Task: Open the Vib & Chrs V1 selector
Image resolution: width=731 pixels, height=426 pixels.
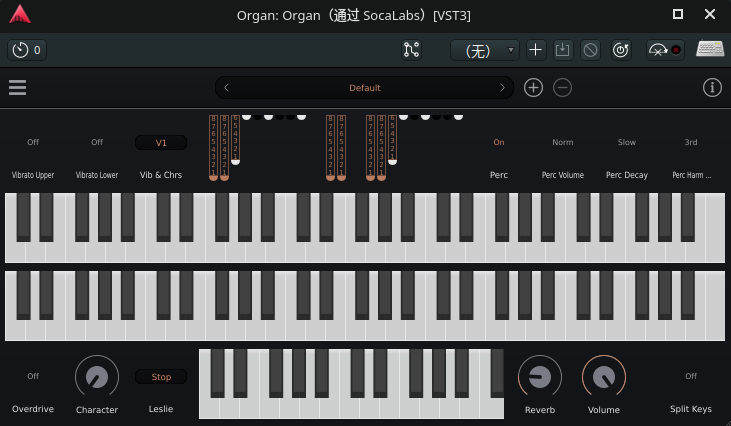Action: pos(161,143)
